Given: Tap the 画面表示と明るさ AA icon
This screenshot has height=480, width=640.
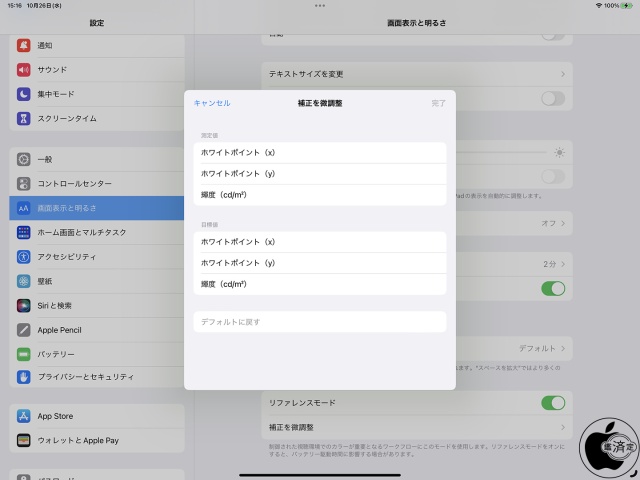Looking at the screenshot, I should point(24,208).
